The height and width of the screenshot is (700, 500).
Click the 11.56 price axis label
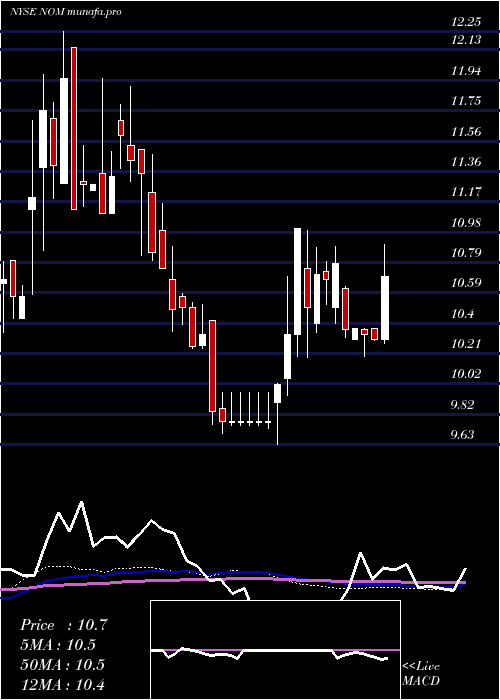point(466,132)
